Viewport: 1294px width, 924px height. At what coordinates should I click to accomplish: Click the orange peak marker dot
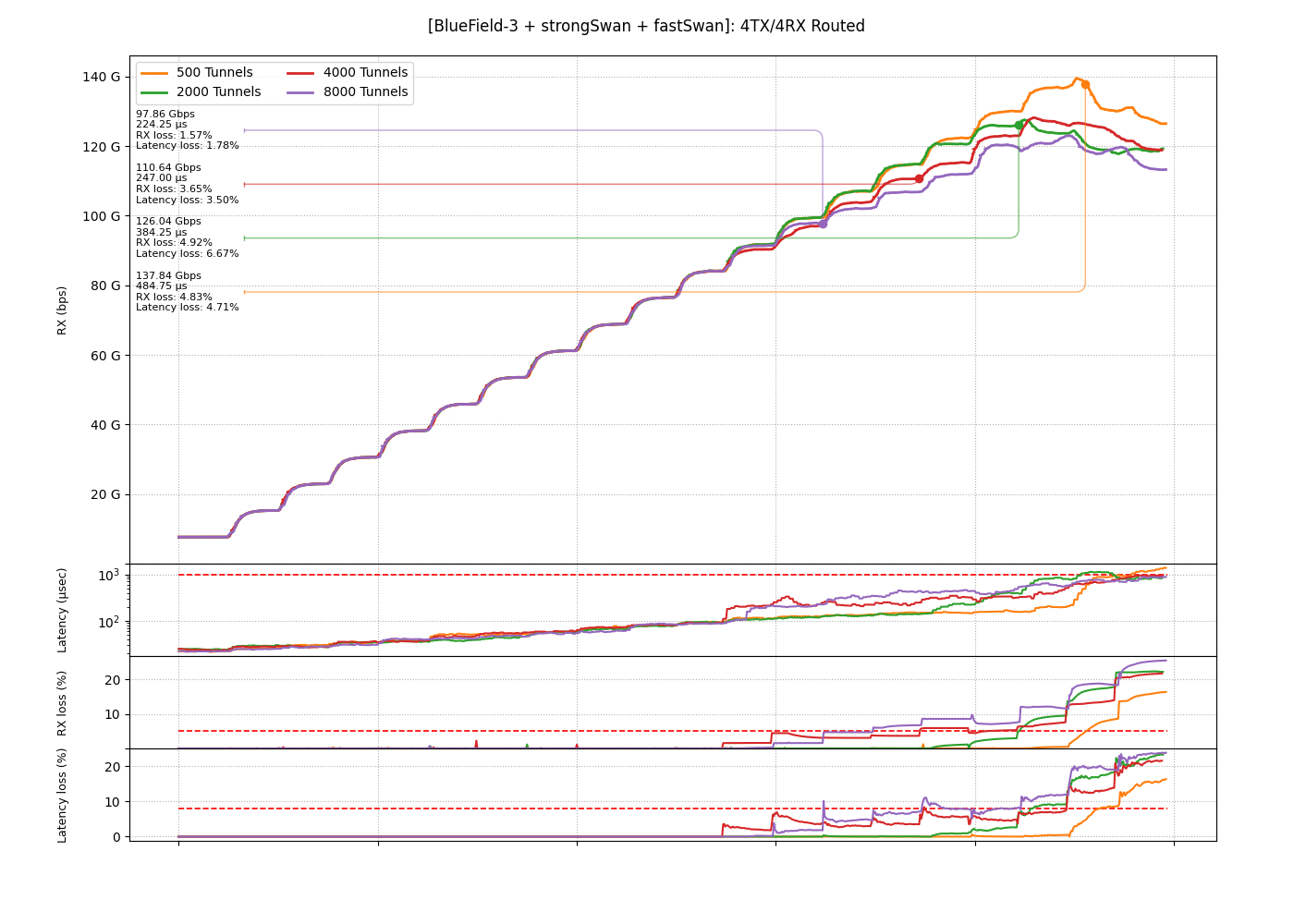pyautogui.click(x=1085, y=84)
